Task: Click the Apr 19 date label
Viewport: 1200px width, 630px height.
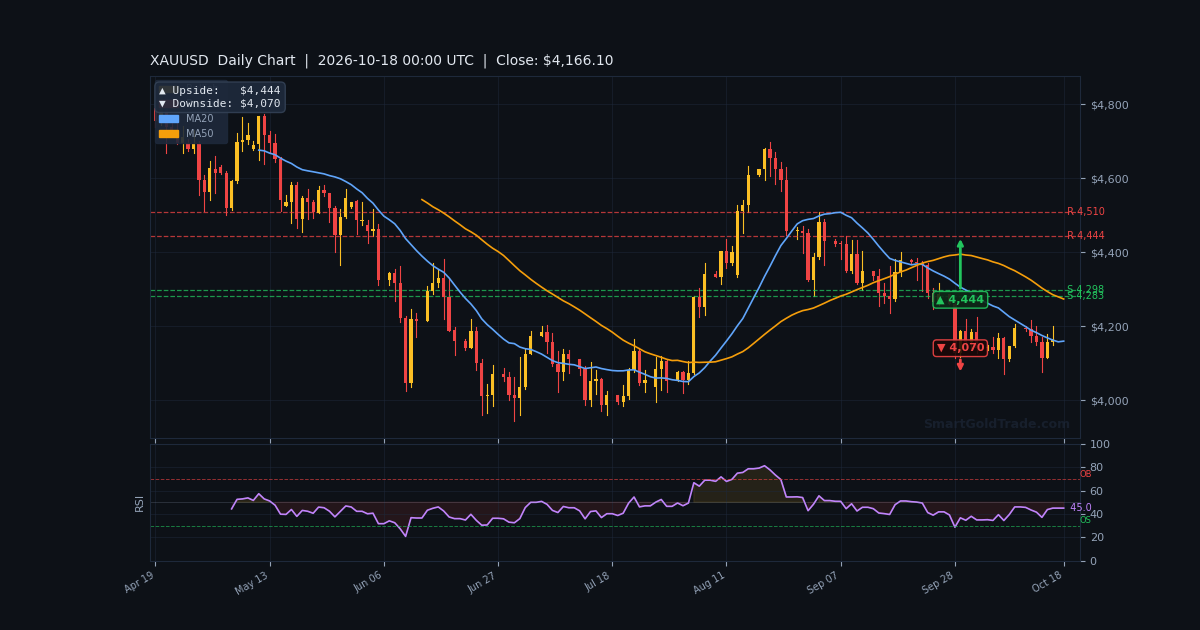Action: tap(140, 582)
